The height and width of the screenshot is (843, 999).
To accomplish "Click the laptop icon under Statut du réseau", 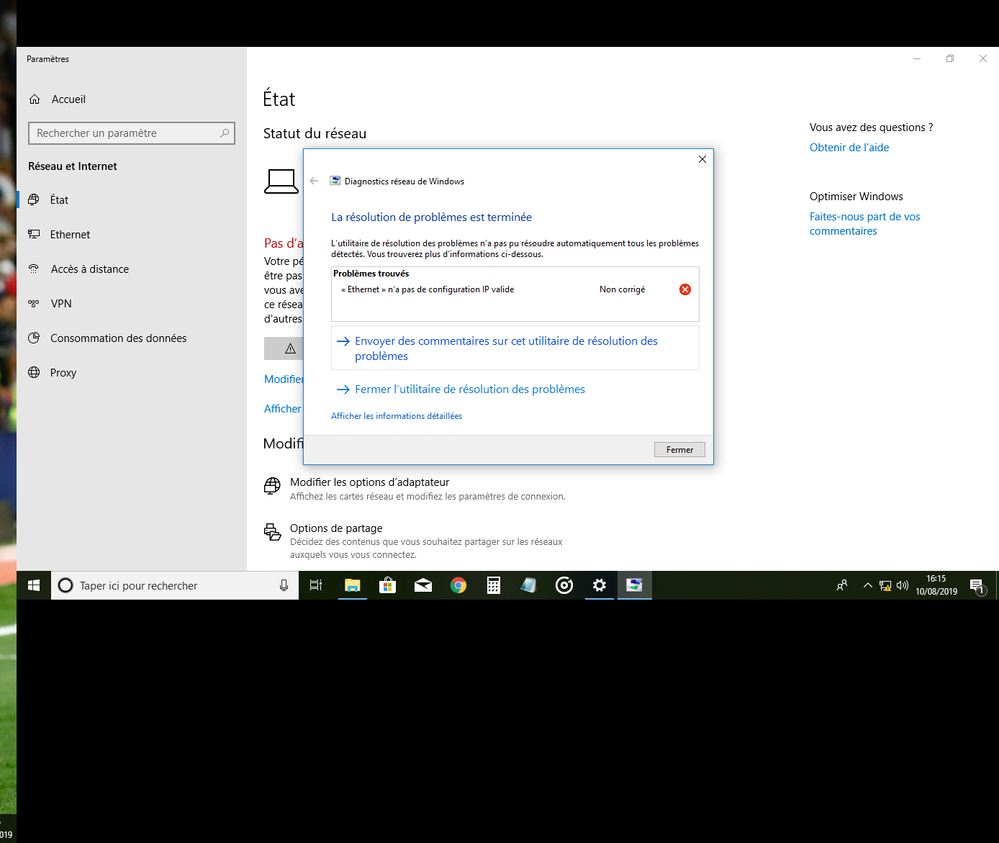I will [281, 182].
